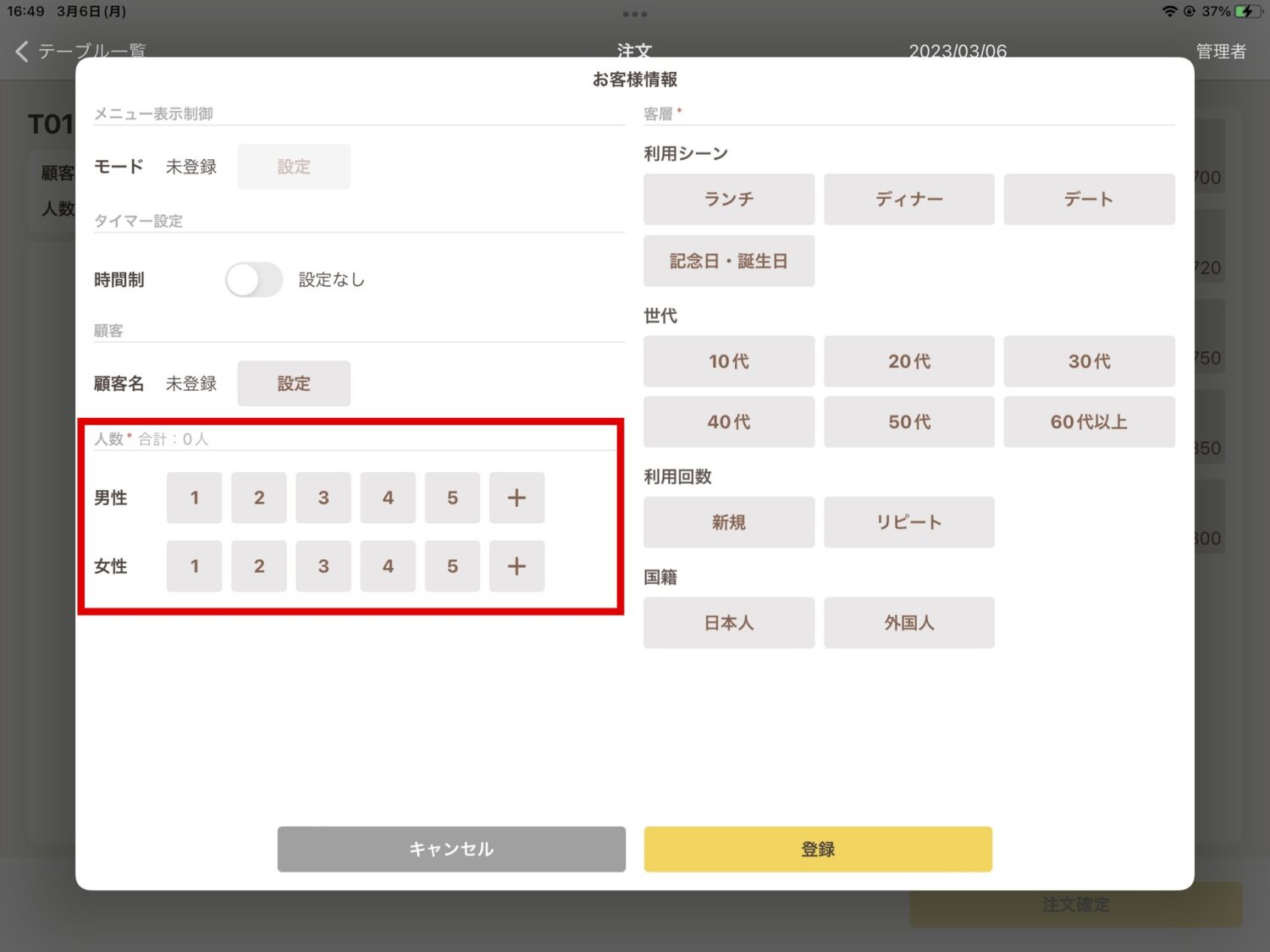Set female count to 5
This screenshot has height=952, width=1270.
[x=452, y=566]
